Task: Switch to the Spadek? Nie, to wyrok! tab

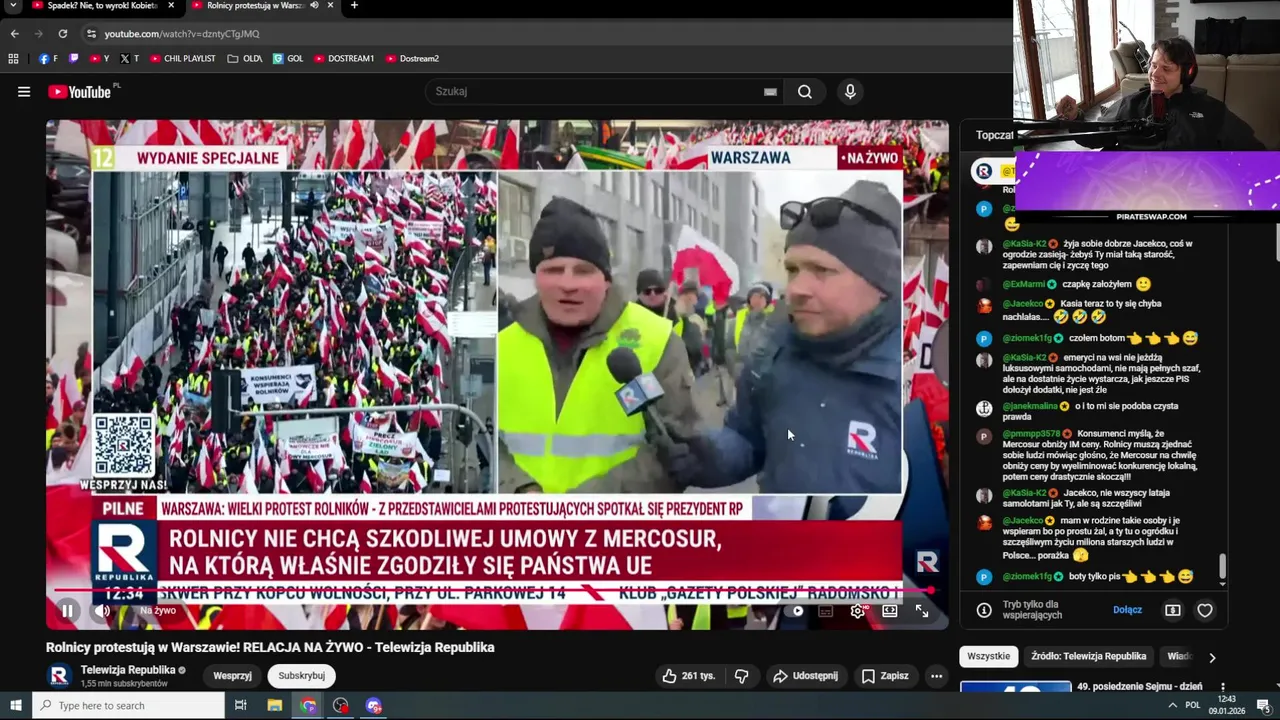Action: pos(103,6)
